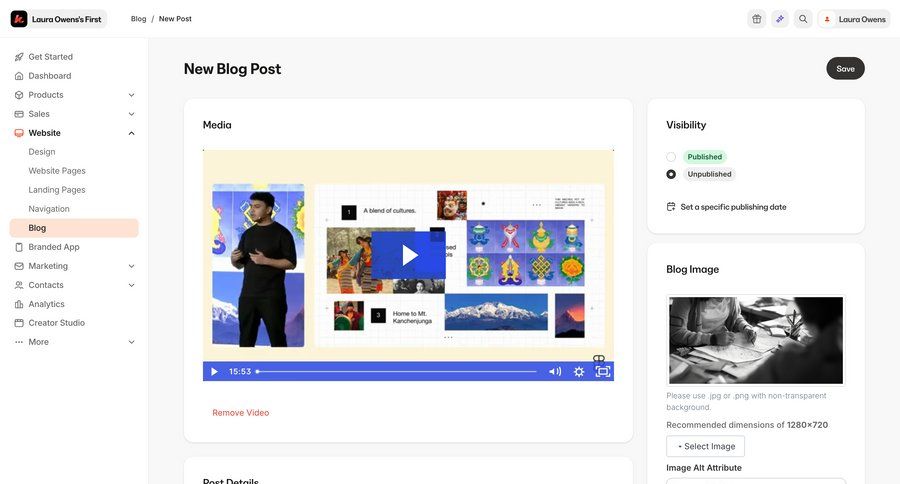This screenshot has width=900, height=484.
Task: Seek on the video progress bar
Action: [x=396, y=371]
